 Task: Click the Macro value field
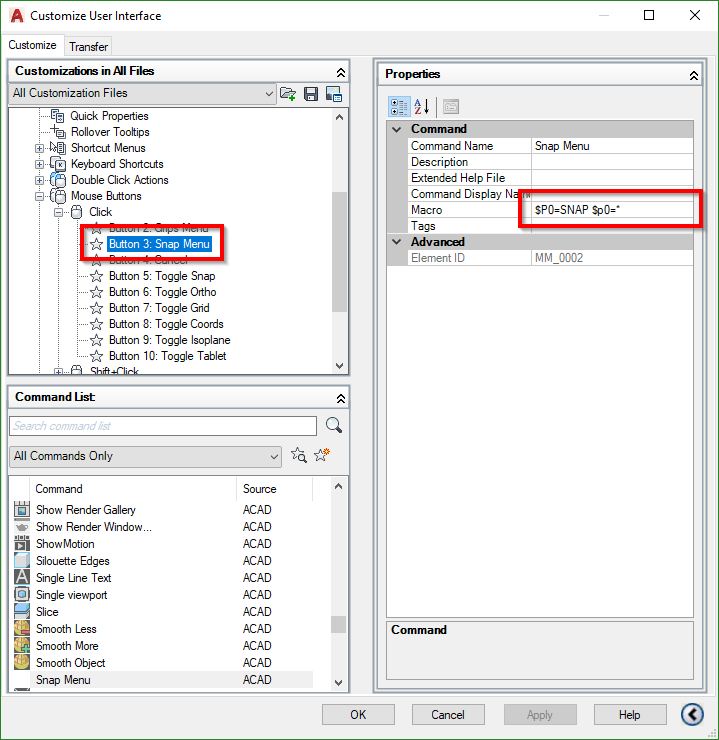[x=612, y=210]
